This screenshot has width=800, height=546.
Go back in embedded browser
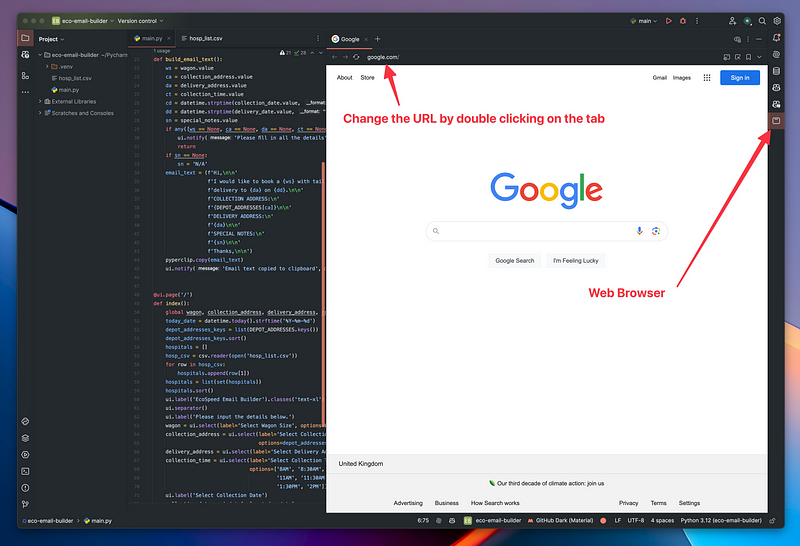click(334, 57)
